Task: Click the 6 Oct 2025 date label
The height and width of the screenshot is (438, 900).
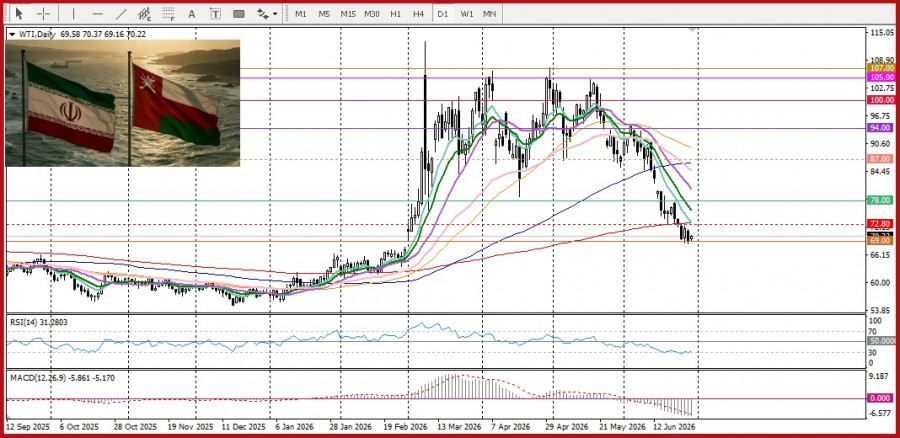Action: point(80,427)
